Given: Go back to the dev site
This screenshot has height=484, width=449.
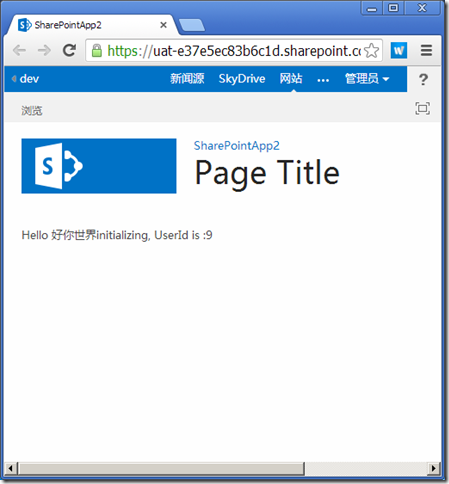Looking at the screenshot, I should coord(26,79).
